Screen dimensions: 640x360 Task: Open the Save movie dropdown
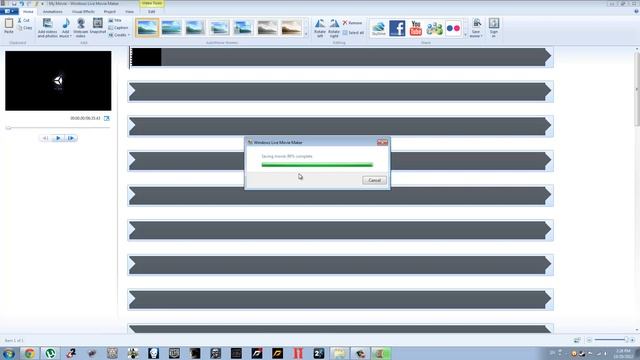(x=476, y=36)
